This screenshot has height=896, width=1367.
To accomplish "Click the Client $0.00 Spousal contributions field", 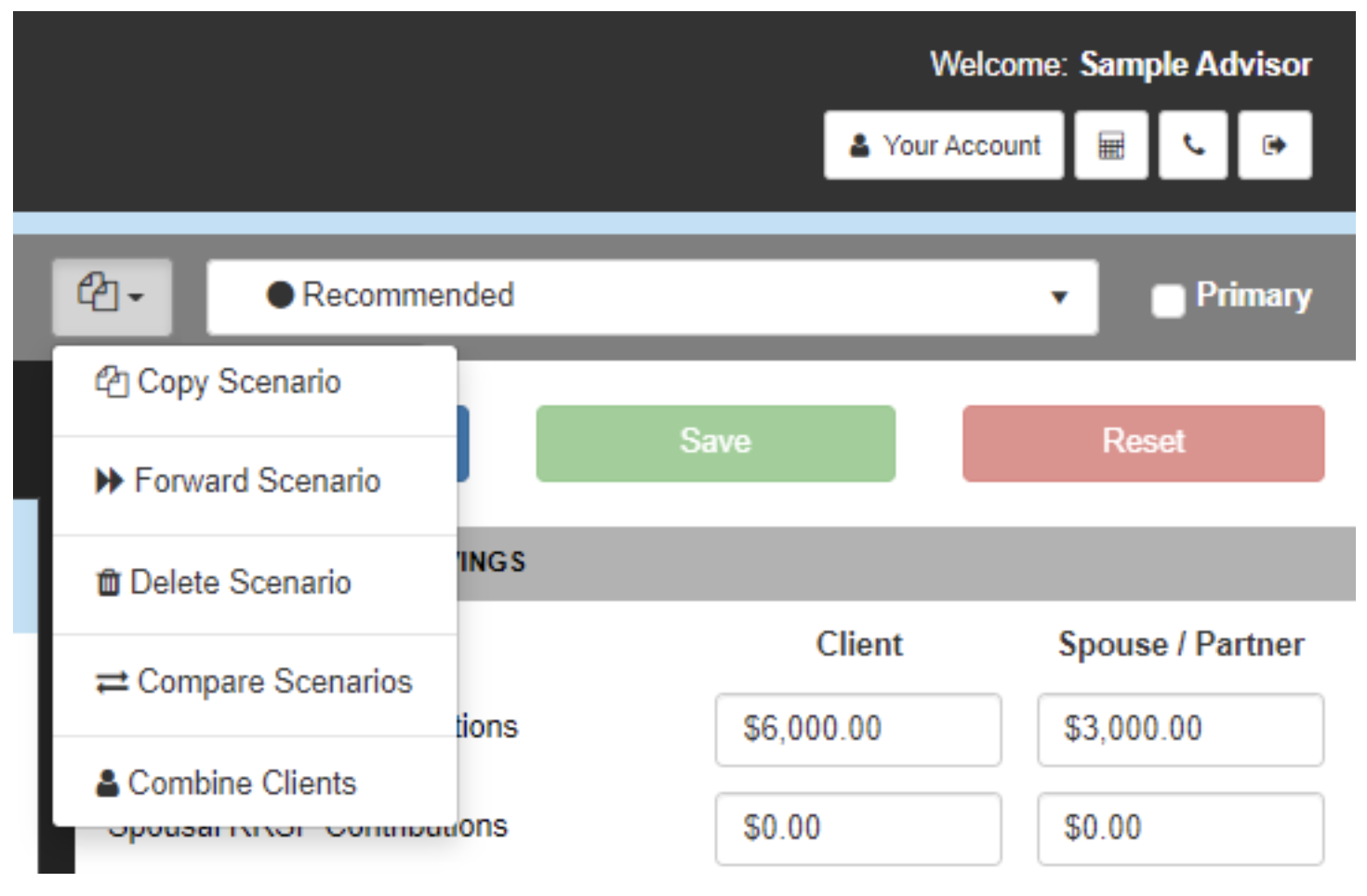I will 857,828.
